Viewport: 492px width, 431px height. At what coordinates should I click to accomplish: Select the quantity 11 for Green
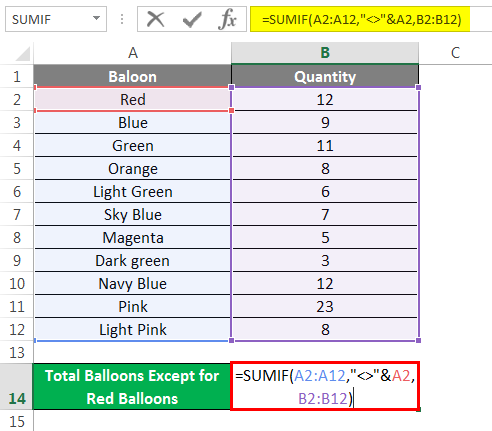(325, 145)
